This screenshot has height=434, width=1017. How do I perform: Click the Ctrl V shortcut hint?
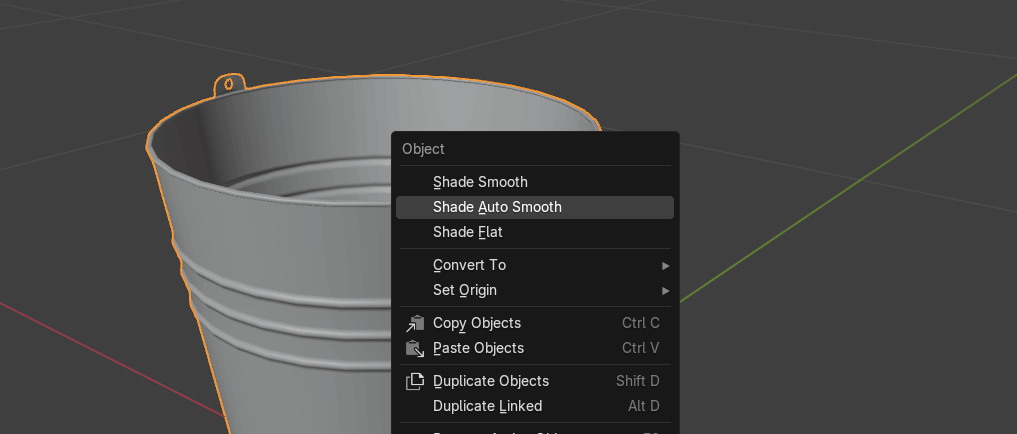coord(640,348)
